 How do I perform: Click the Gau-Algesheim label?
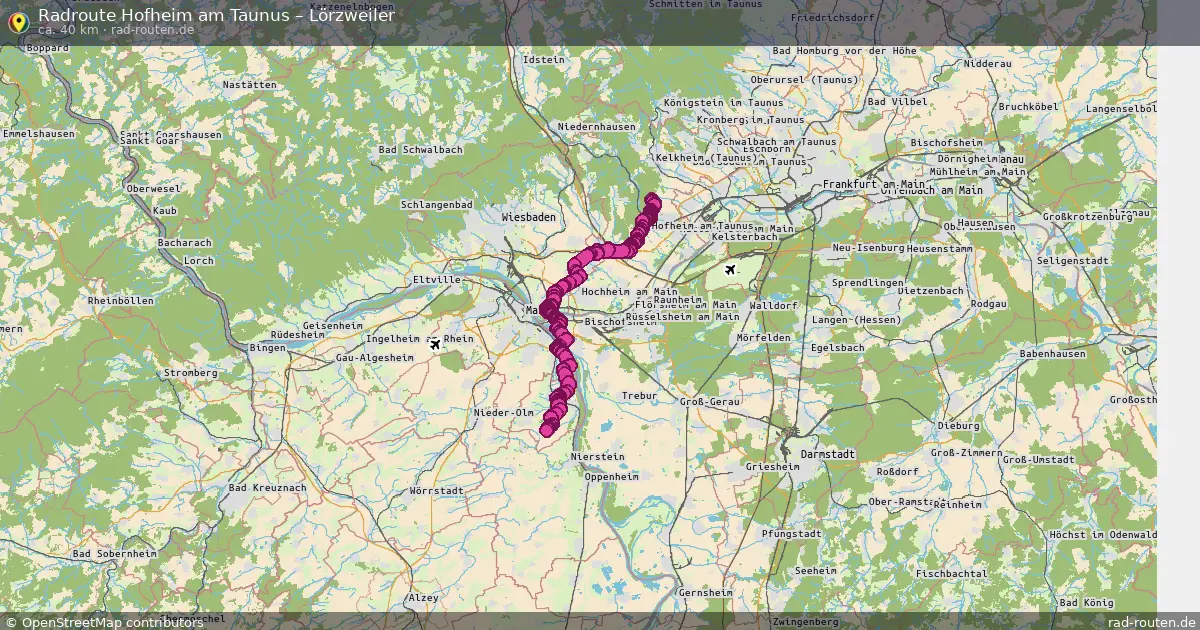pyautogui.click(x=376, y=357)
